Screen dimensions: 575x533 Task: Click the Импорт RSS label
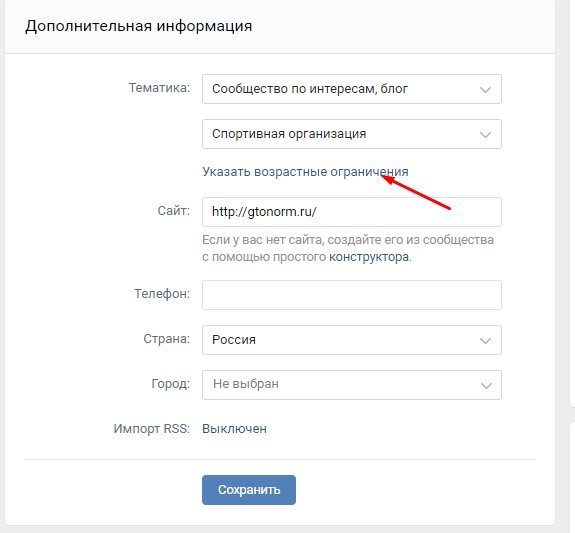(151, 429)
